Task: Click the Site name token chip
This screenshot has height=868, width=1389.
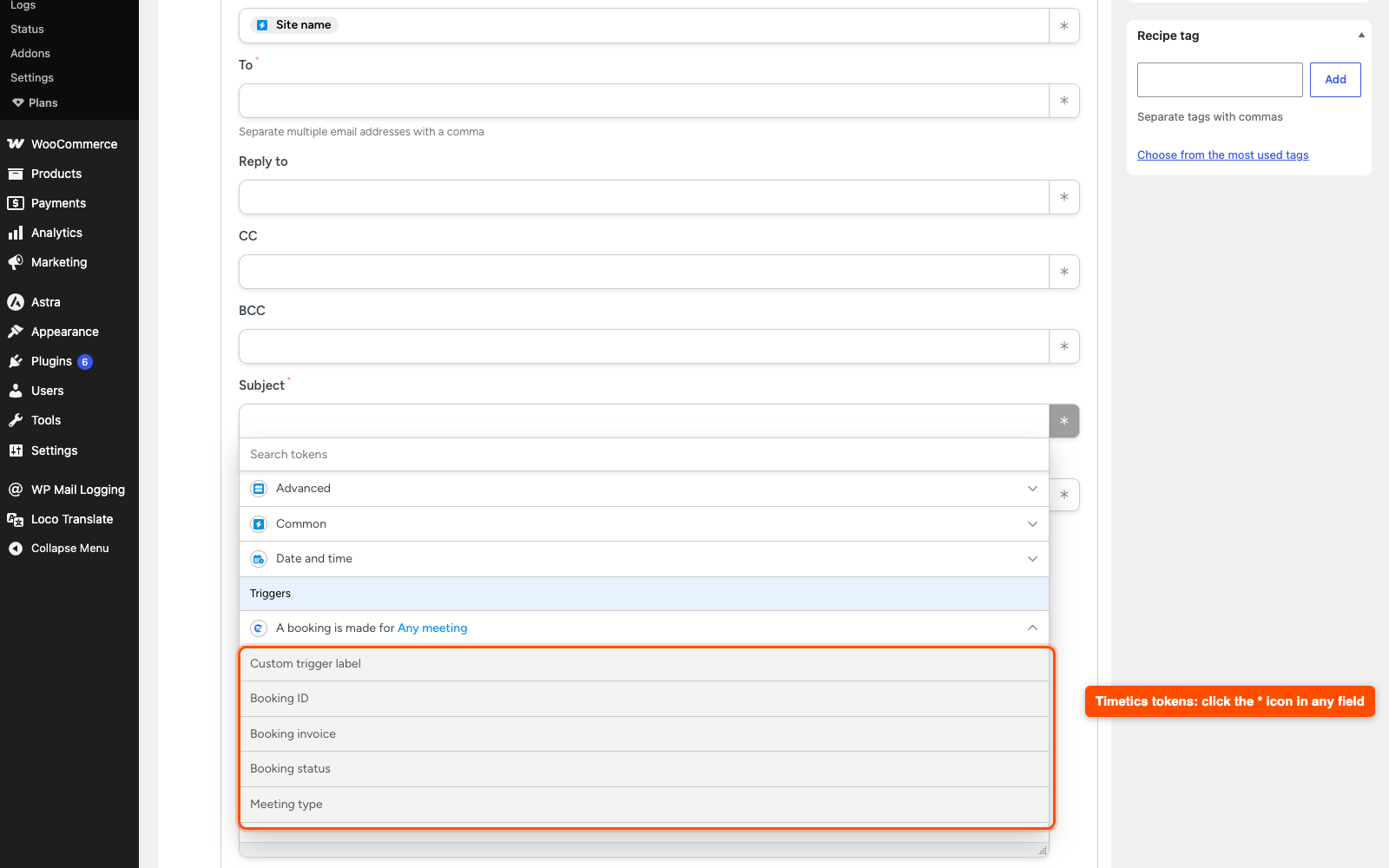Action: coord(294,25)
